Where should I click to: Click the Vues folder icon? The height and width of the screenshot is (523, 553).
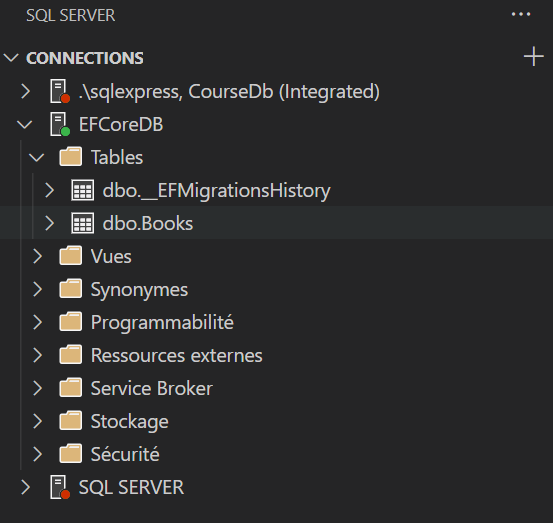pyautogui.click(x=71, y=255)
